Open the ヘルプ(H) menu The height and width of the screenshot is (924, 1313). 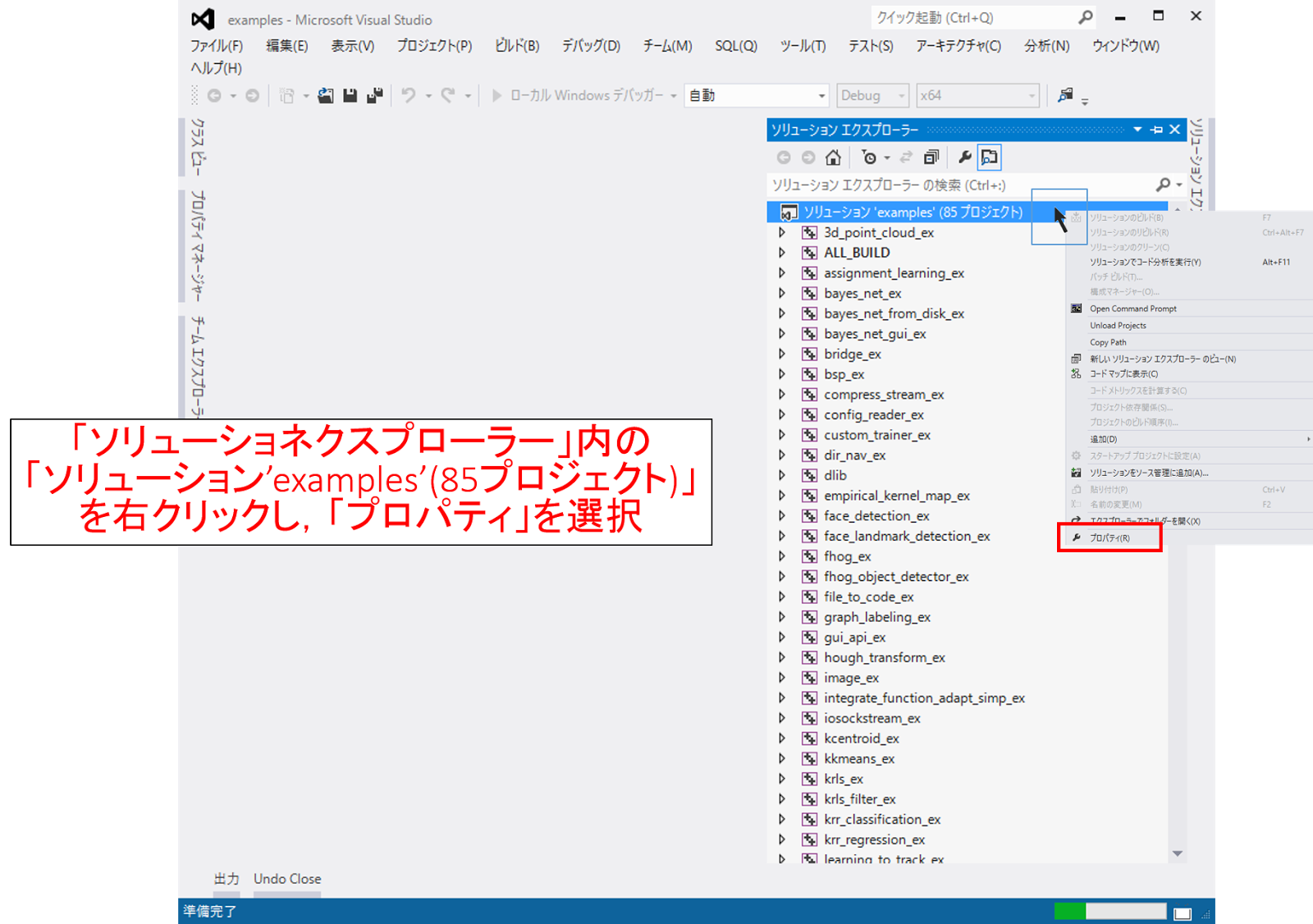pos(216,68)
